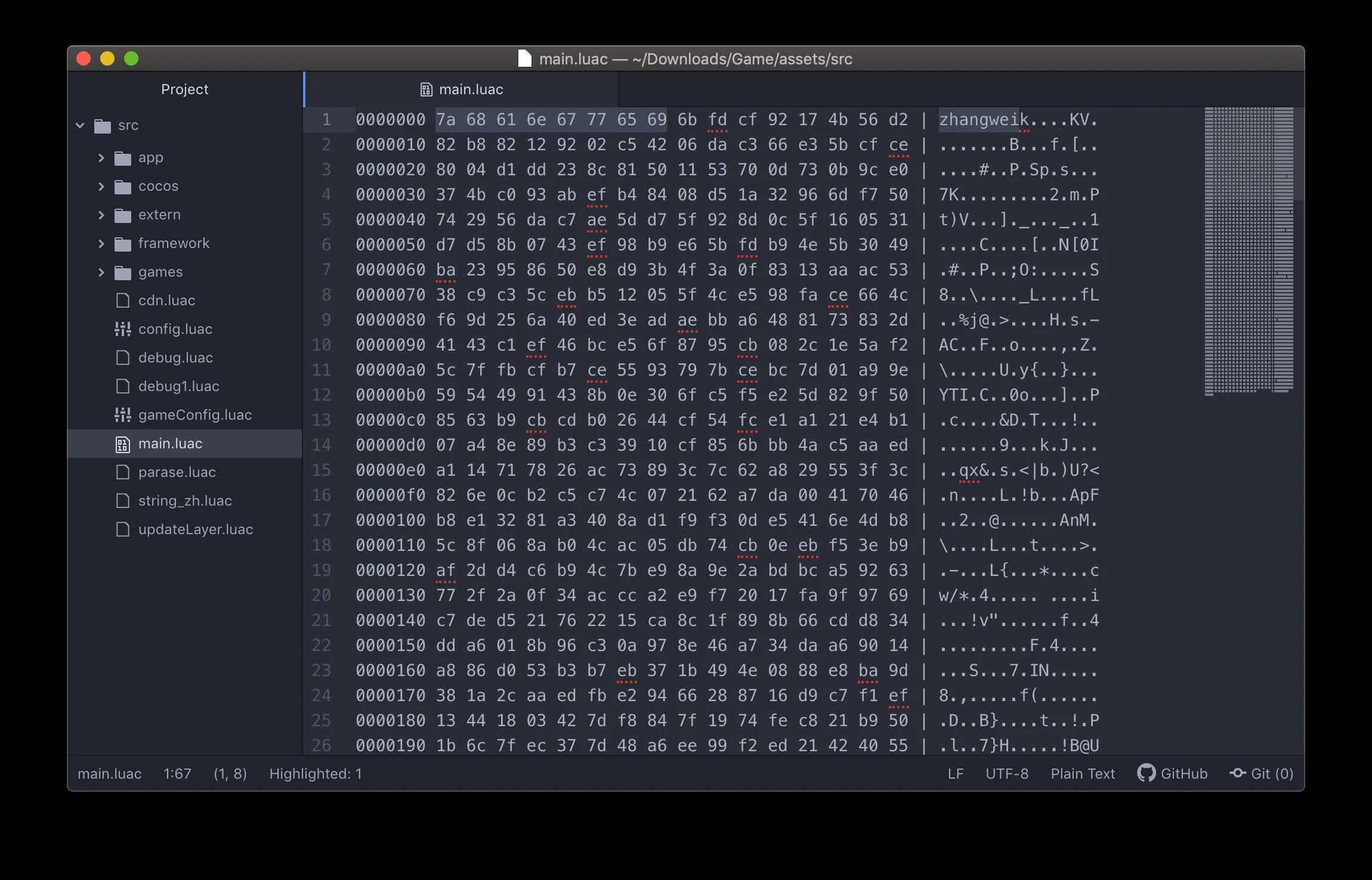1372x880 pixels.
Task: Open debug1.luac file
Action: [x=179, y=386]
